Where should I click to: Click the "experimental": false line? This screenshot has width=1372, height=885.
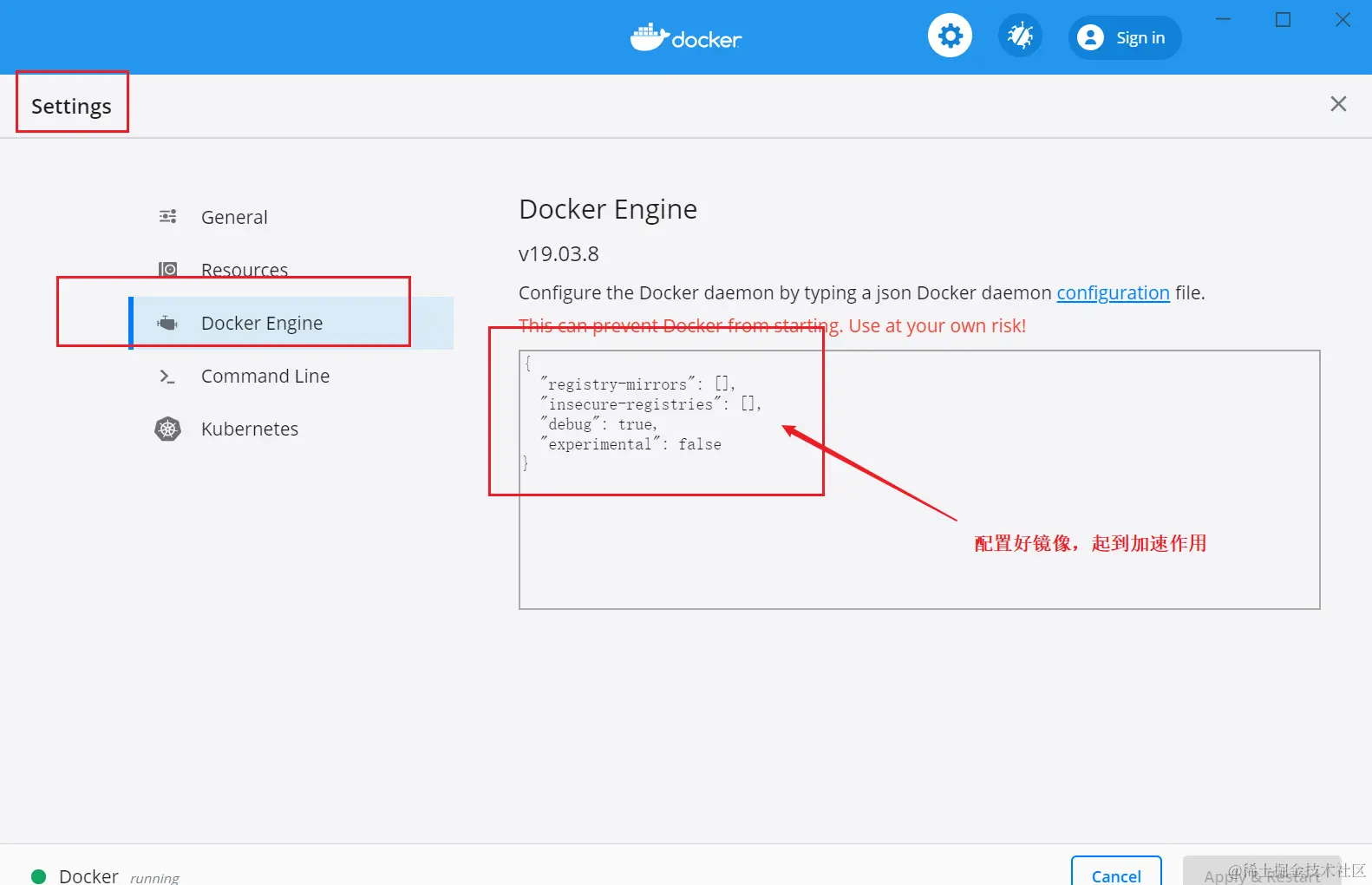(x=630, y=444)
